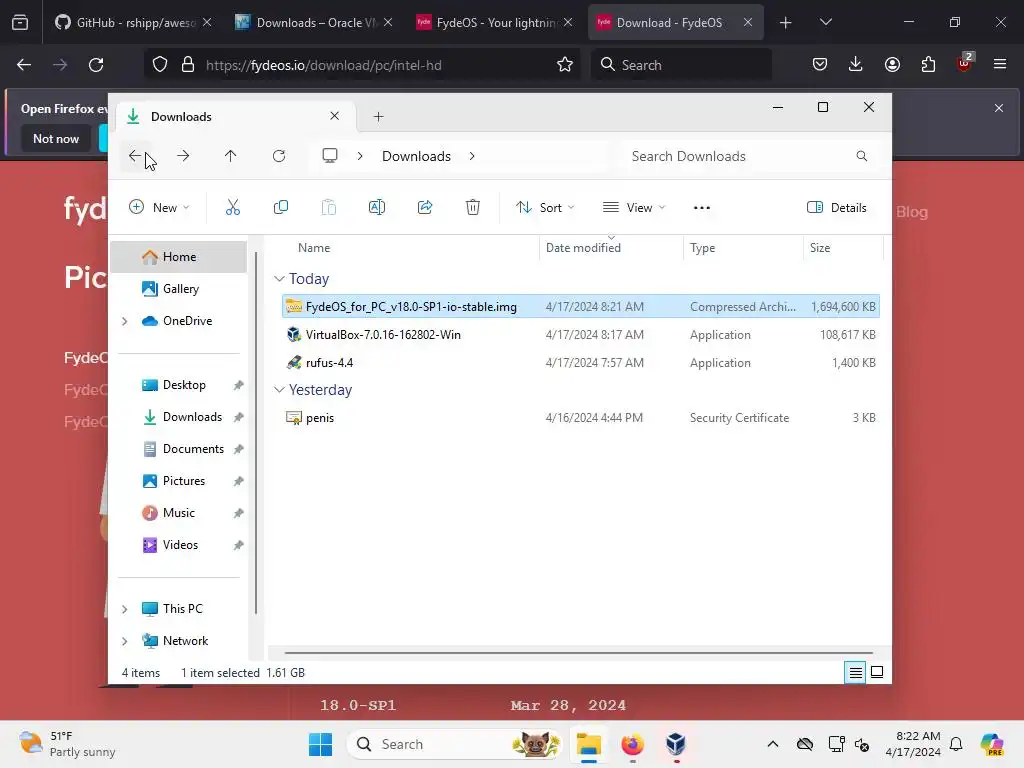Expand Network in navigation pane
1024x768 pixels.
124,641
